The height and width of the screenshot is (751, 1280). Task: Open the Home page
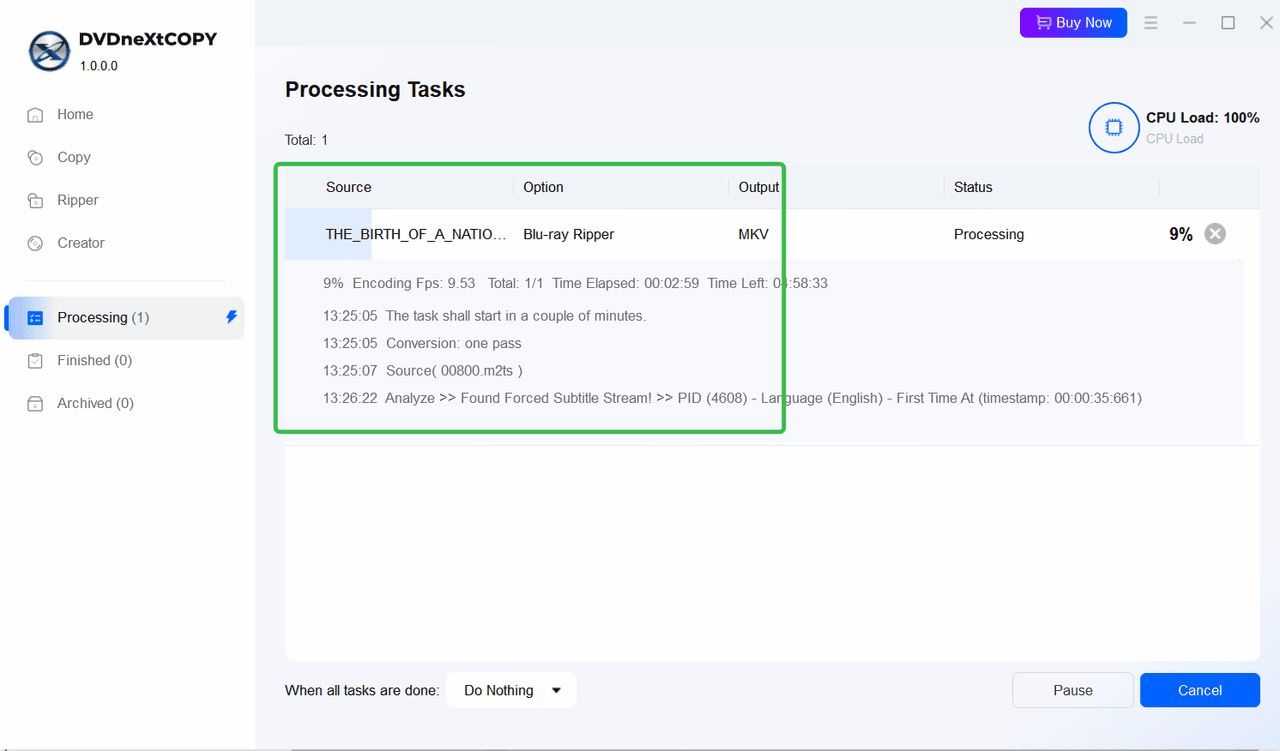click(x=75, y=115)
